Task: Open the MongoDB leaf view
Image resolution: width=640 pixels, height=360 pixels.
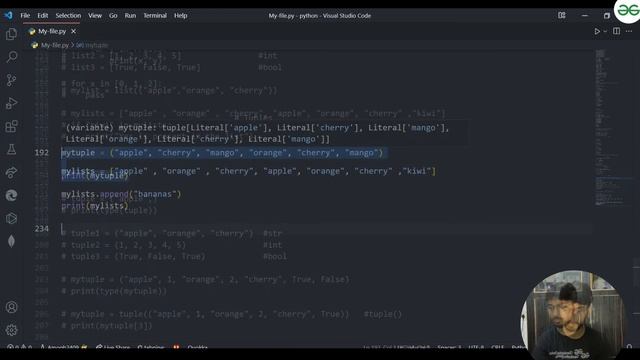Action: point(11,241)
